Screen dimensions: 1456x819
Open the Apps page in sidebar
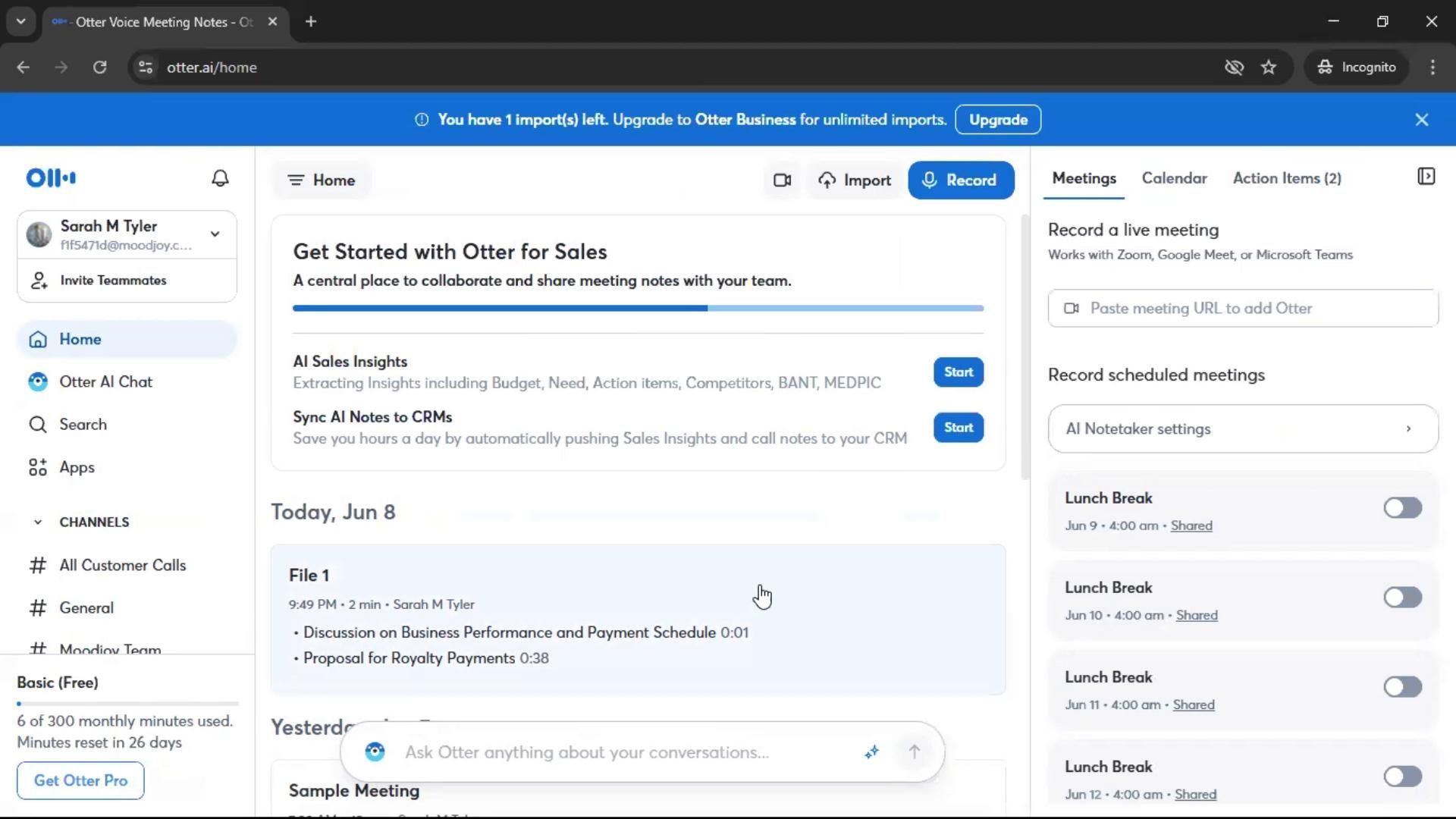[77, 468]
